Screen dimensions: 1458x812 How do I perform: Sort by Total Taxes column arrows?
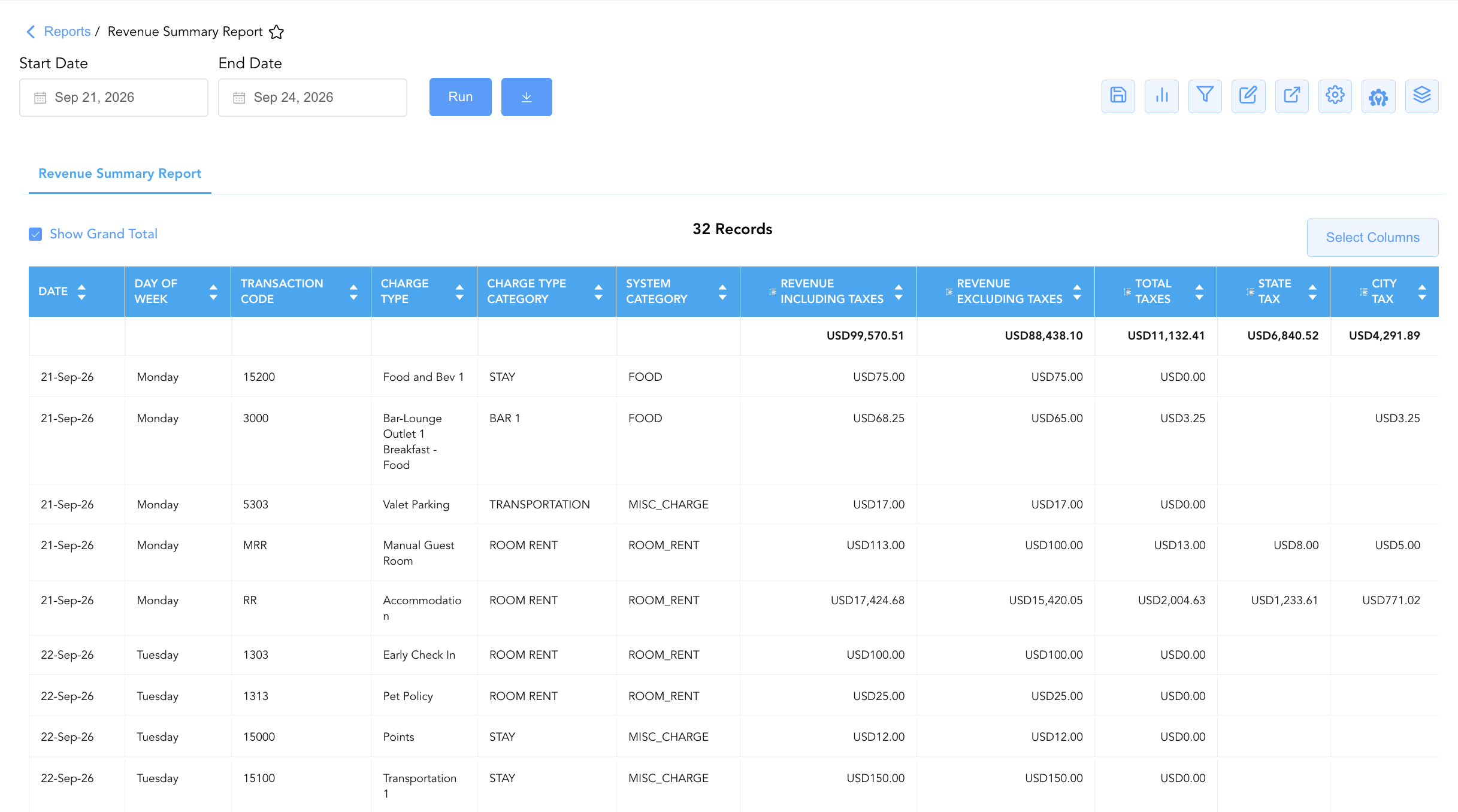[1199, 292]
